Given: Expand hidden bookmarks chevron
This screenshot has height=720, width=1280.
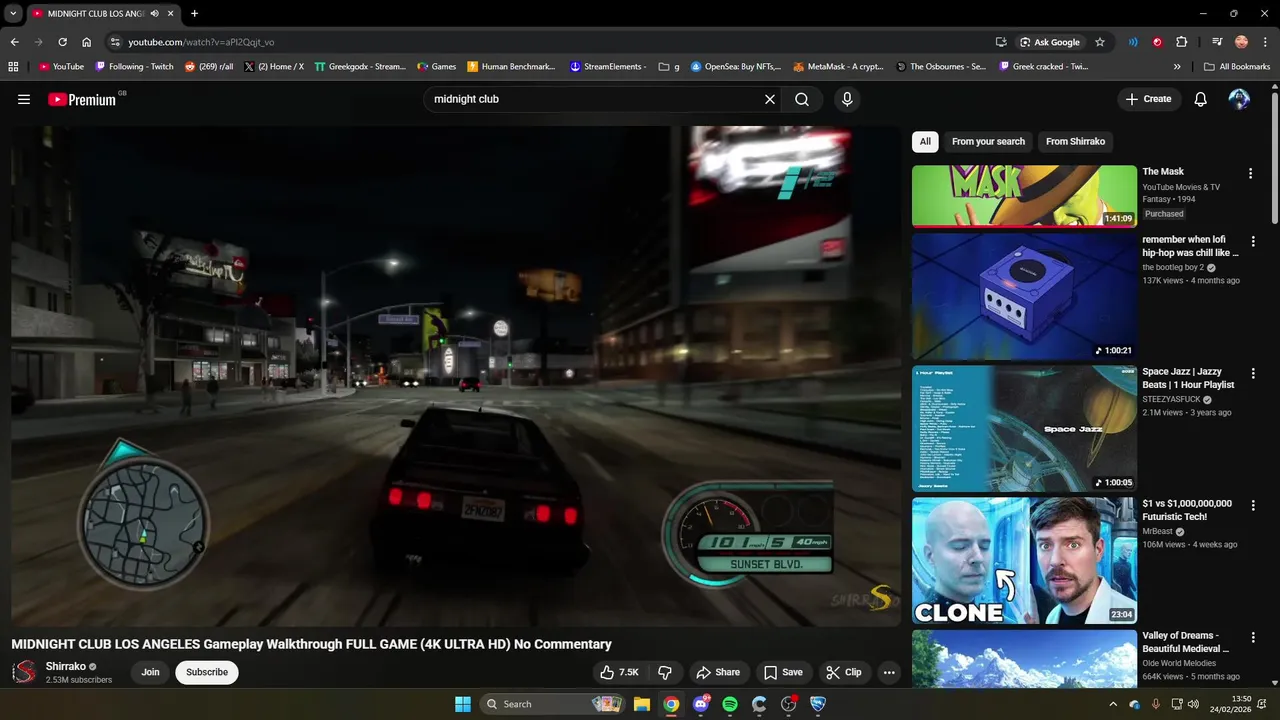Looking at the screenshot, I should click(x=1177, y=67).
